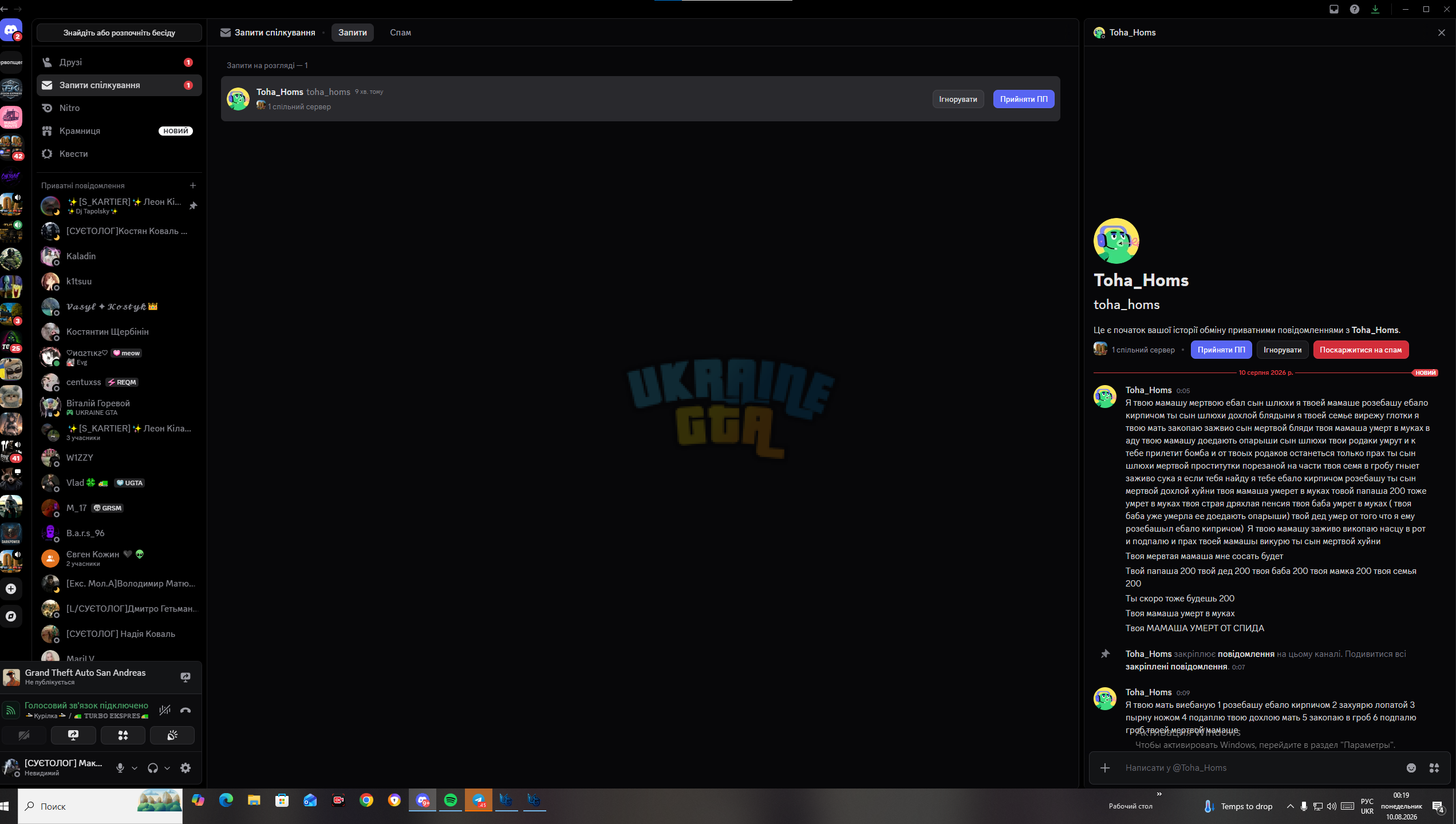Image resolution: width=1456 pixels, height=824 pixels.
Task: Stream Grand Theft Auto San Andreas
Action: [186, 677]
